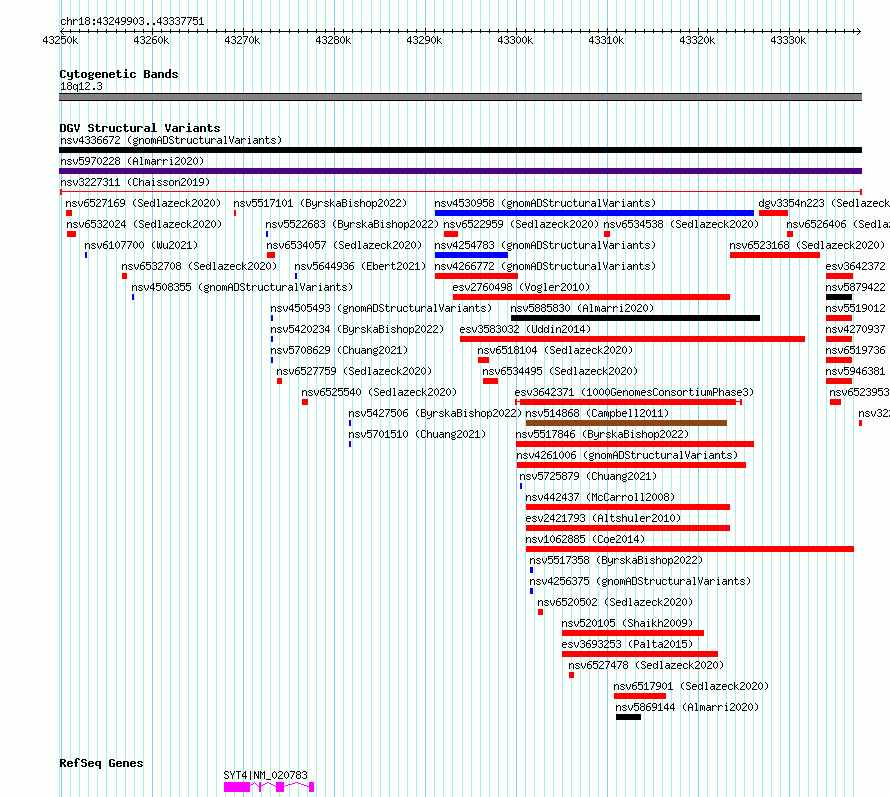Screen dimensions: 890x797
Task: Click the nsv5517101 ByrskaBishop2022 label
Action: click(320, 203)
